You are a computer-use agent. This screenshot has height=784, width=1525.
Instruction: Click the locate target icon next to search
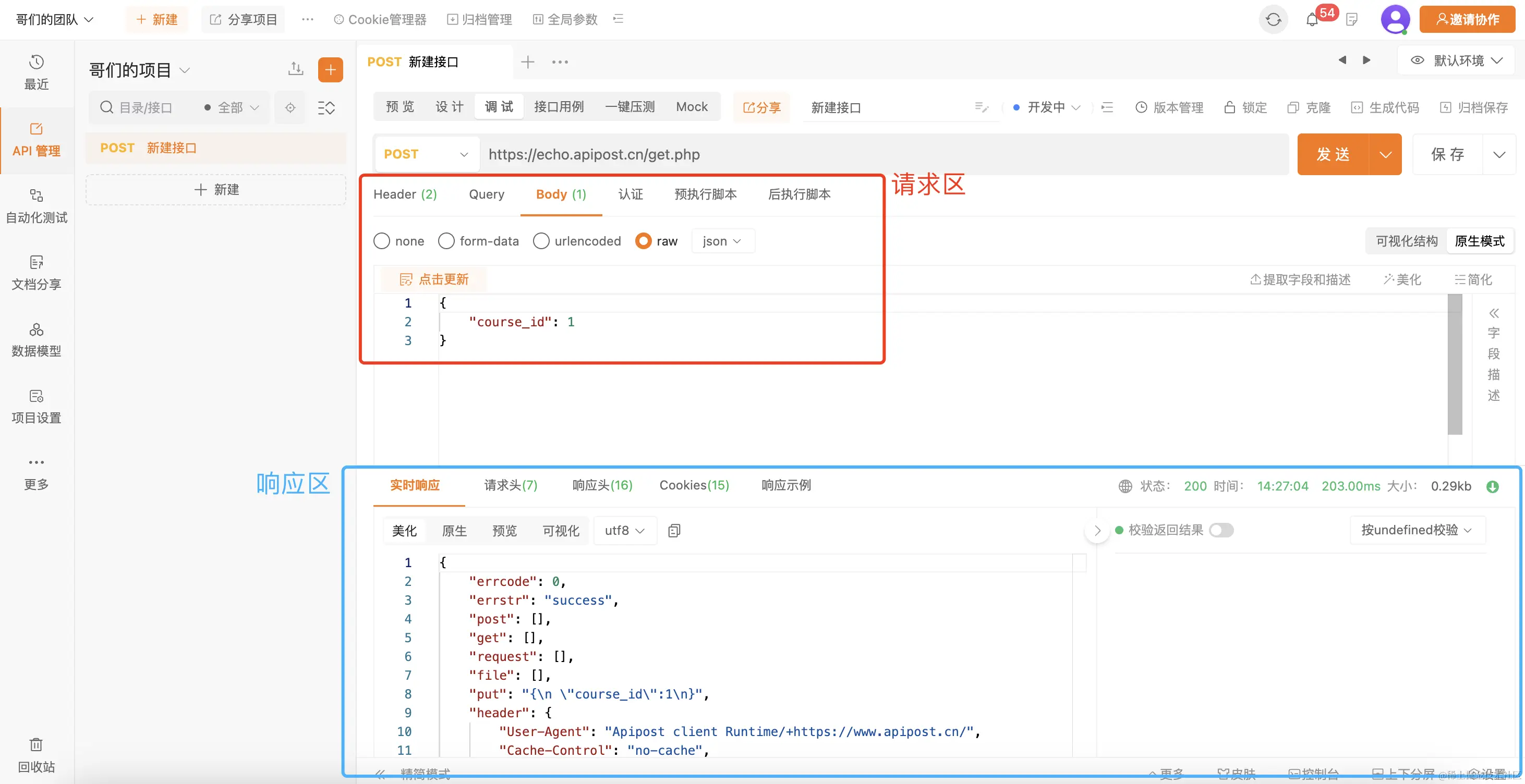coord(290,108)
